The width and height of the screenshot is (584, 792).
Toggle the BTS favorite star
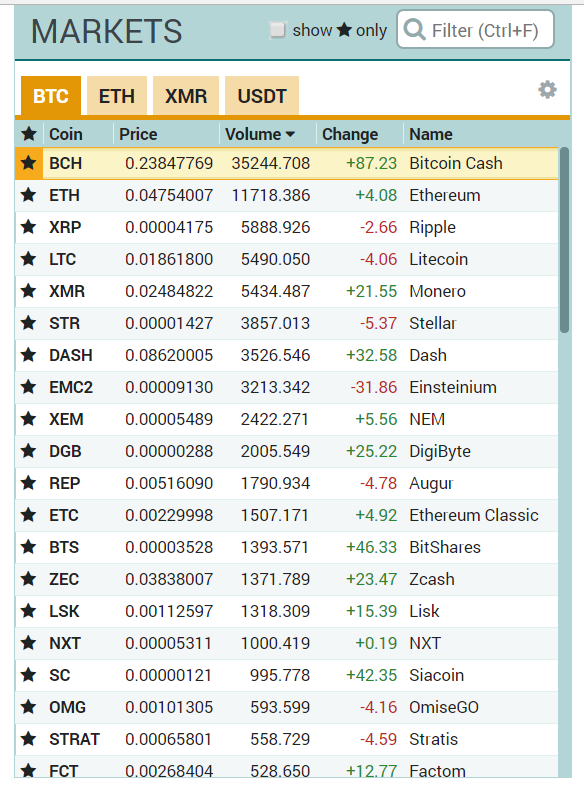click(x=29, y=547)
